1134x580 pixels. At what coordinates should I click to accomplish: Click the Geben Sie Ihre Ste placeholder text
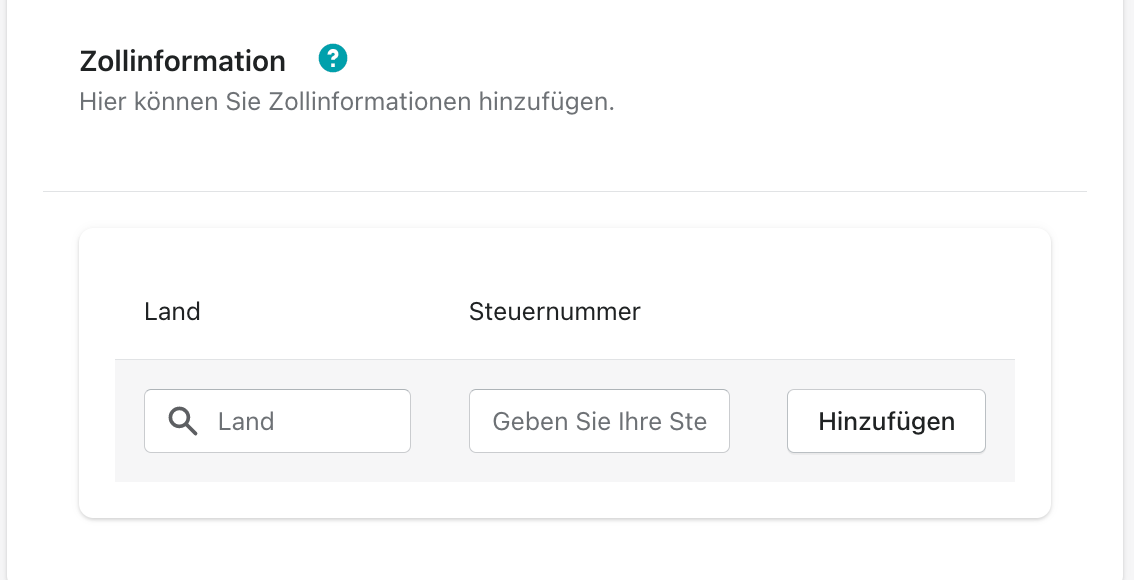click(600, 421)
